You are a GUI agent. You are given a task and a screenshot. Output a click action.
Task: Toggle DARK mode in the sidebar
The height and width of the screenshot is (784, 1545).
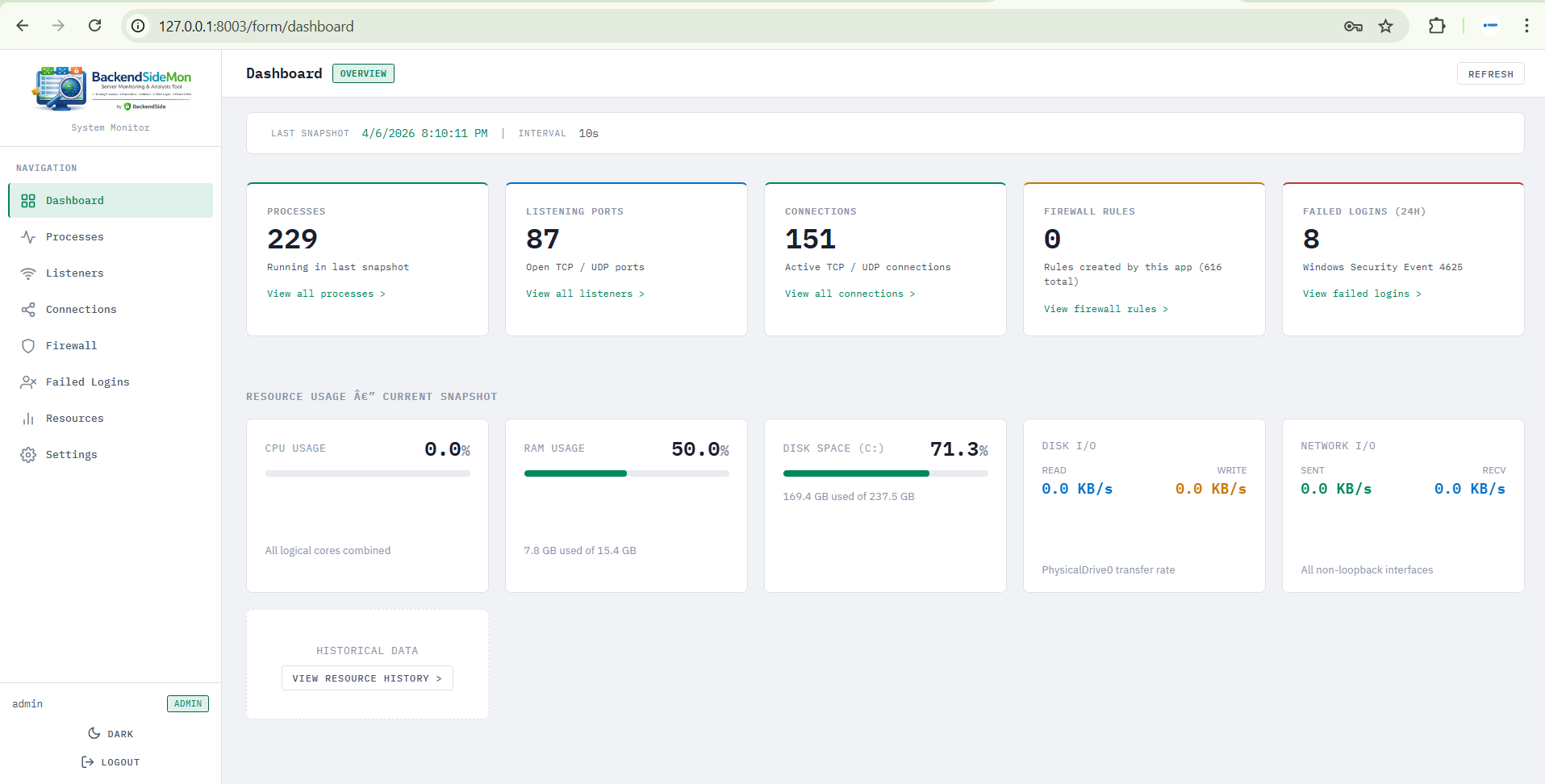click(x=111, y=733)
